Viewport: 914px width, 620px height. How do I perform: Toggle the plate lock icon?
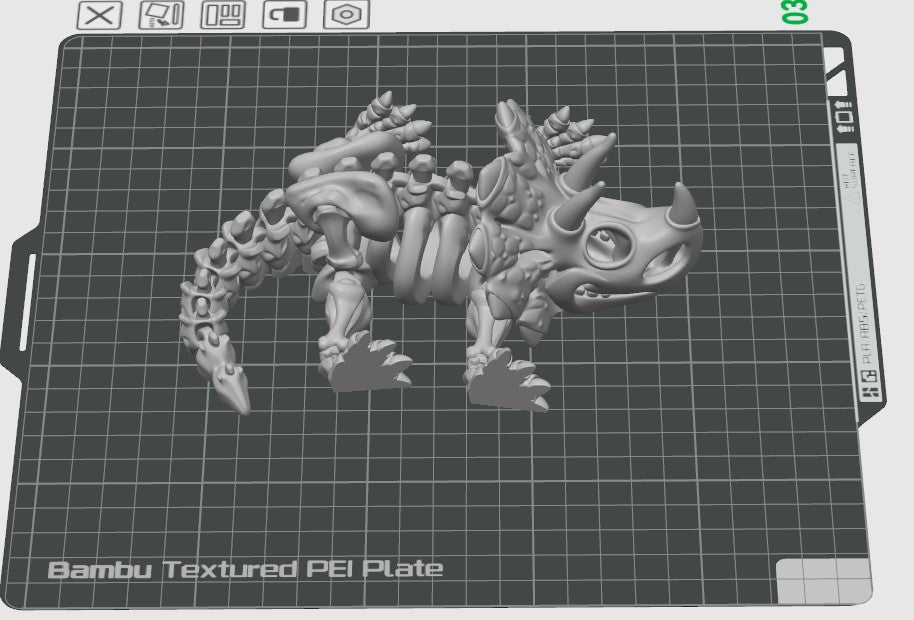(285, 15)
